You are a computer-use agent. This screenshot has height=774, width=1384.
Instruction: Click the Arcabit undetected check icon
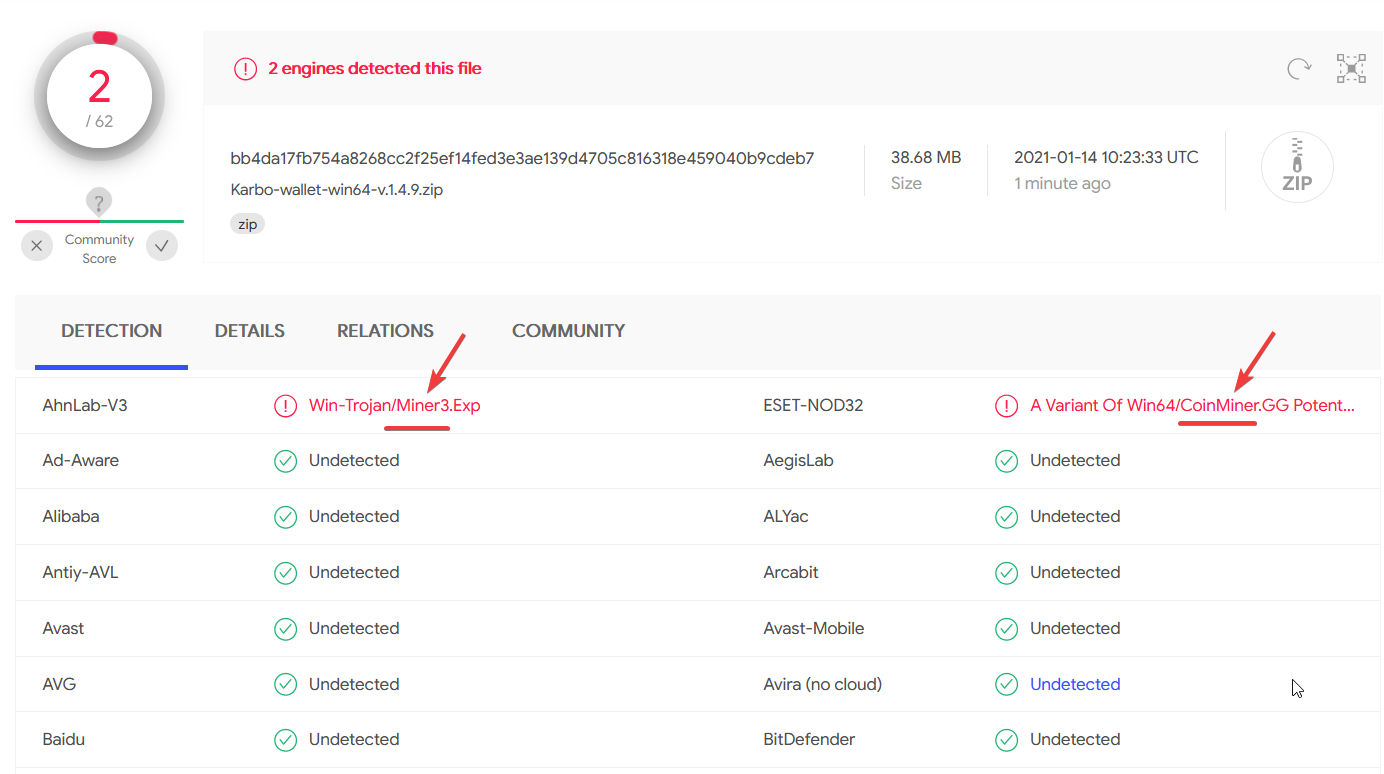(1006, 573)
